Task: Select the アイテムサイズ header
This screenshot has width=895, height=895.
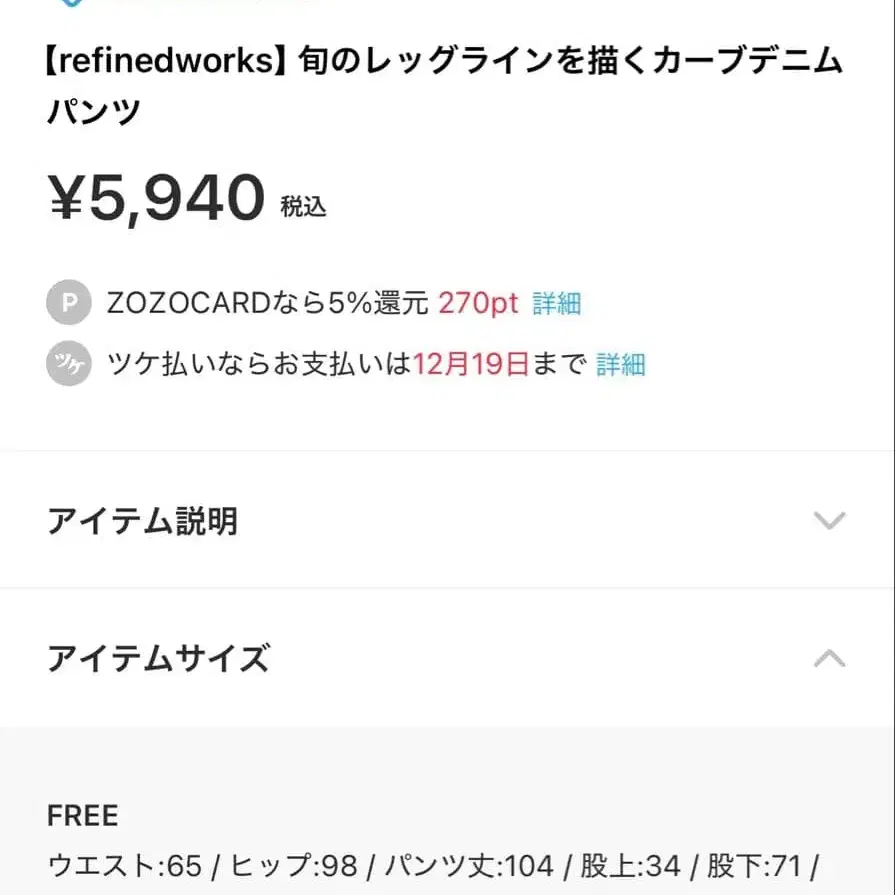Action: pos(157,658)
